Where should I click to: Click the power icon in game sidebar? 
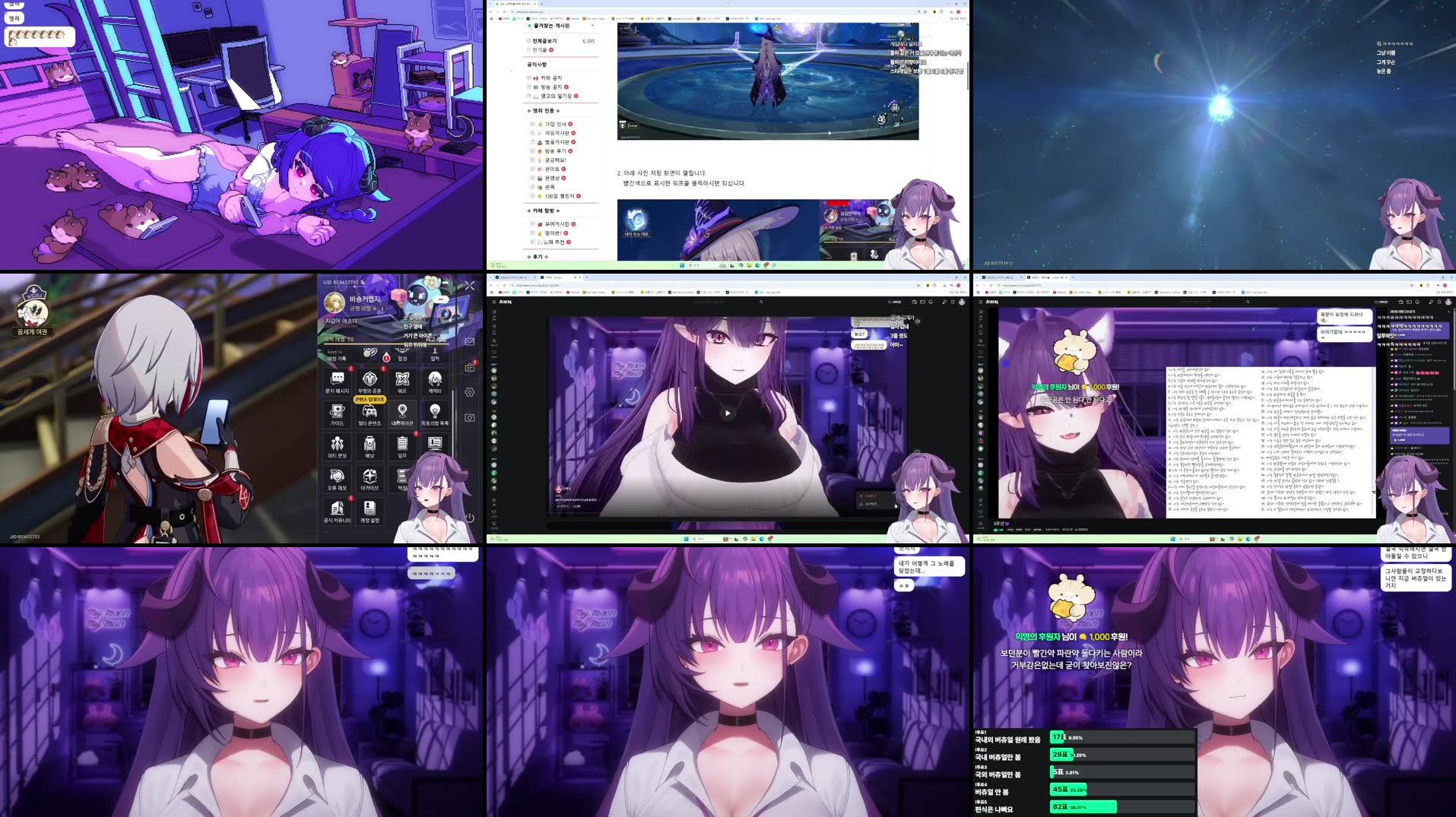(x=470, y=518)
